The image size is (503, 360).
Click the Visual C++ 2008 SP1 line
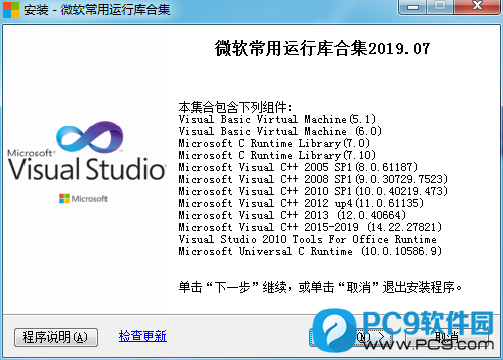(313, 179)
